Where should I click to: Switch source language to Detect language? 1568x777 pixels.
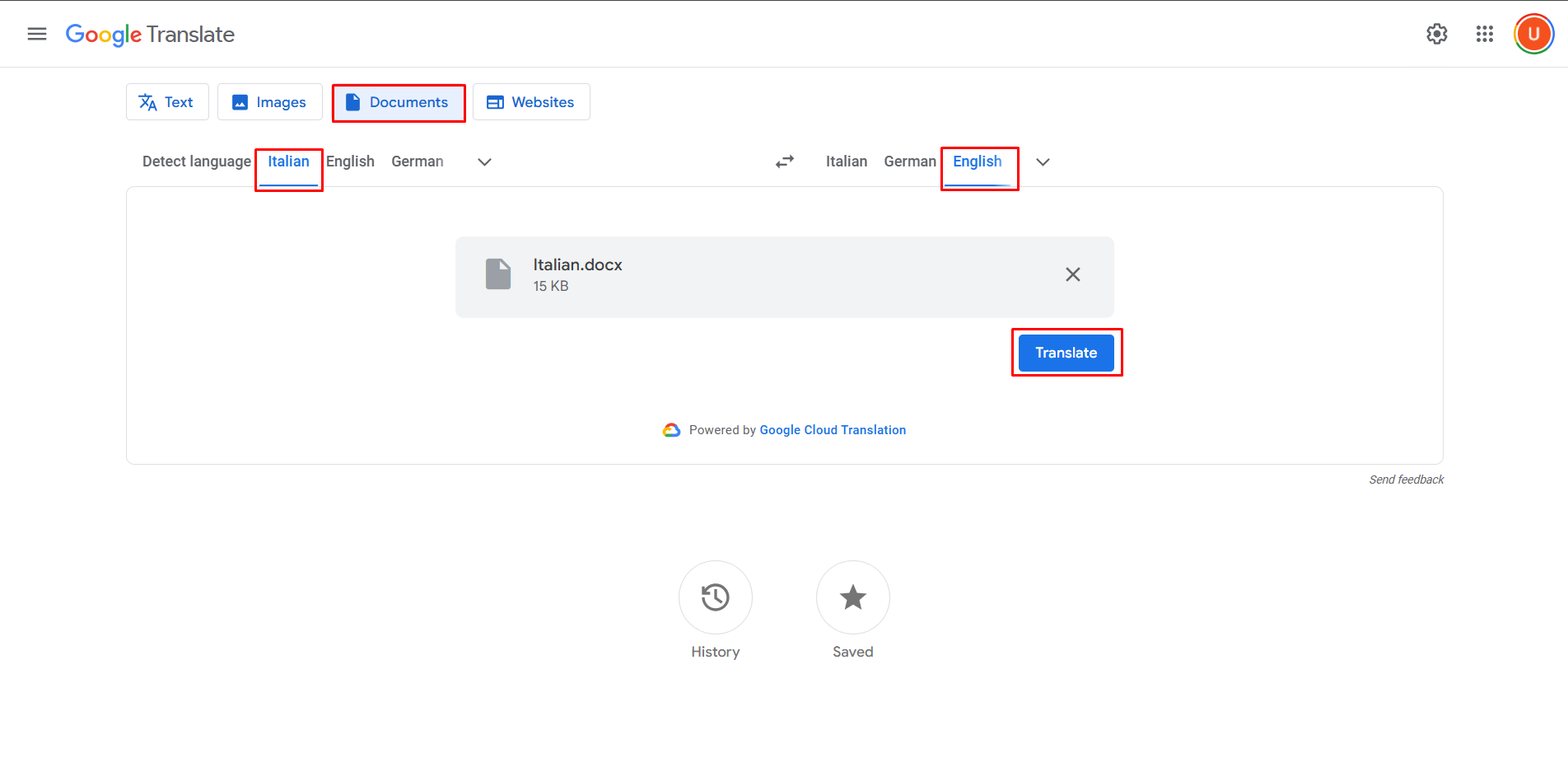click(x=196, y=161)
